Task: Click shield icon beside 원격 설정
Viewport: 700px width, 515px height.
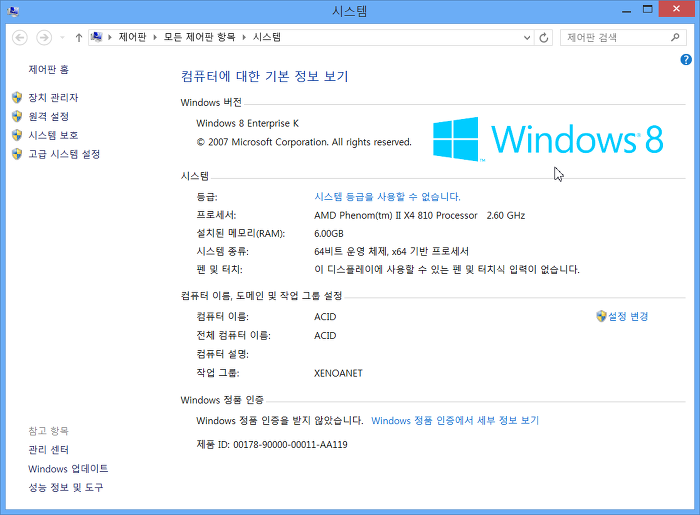Action: click(17, 116)
